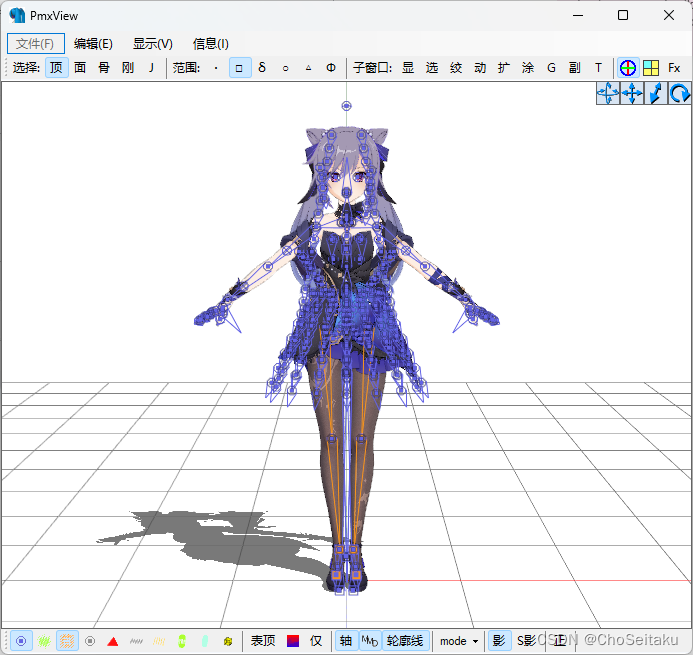Toggle the red triangle display icon
Image resolution: width=693 pixels, height=655 pixels.
[113, 641]
